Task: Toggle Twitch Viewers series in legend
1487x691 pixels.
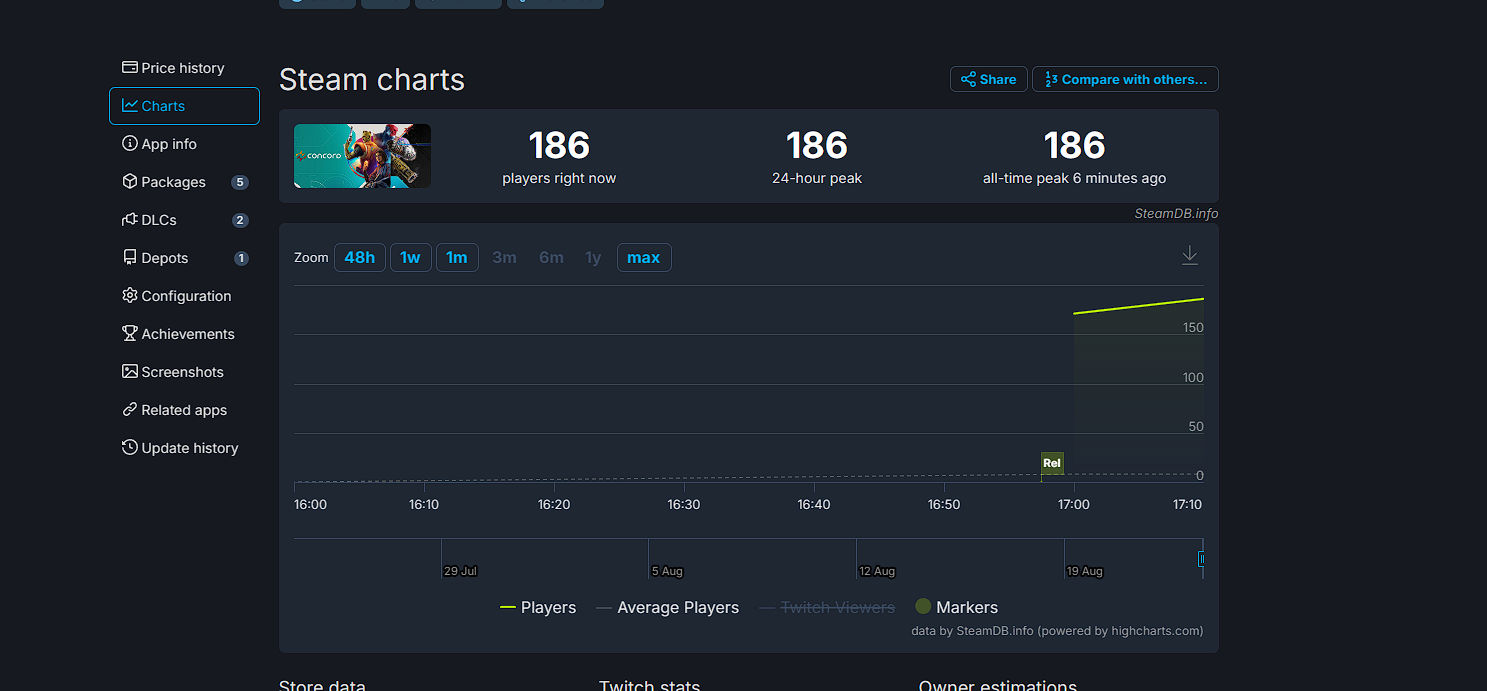Action: pyautogui.click(x=827, y=607)
